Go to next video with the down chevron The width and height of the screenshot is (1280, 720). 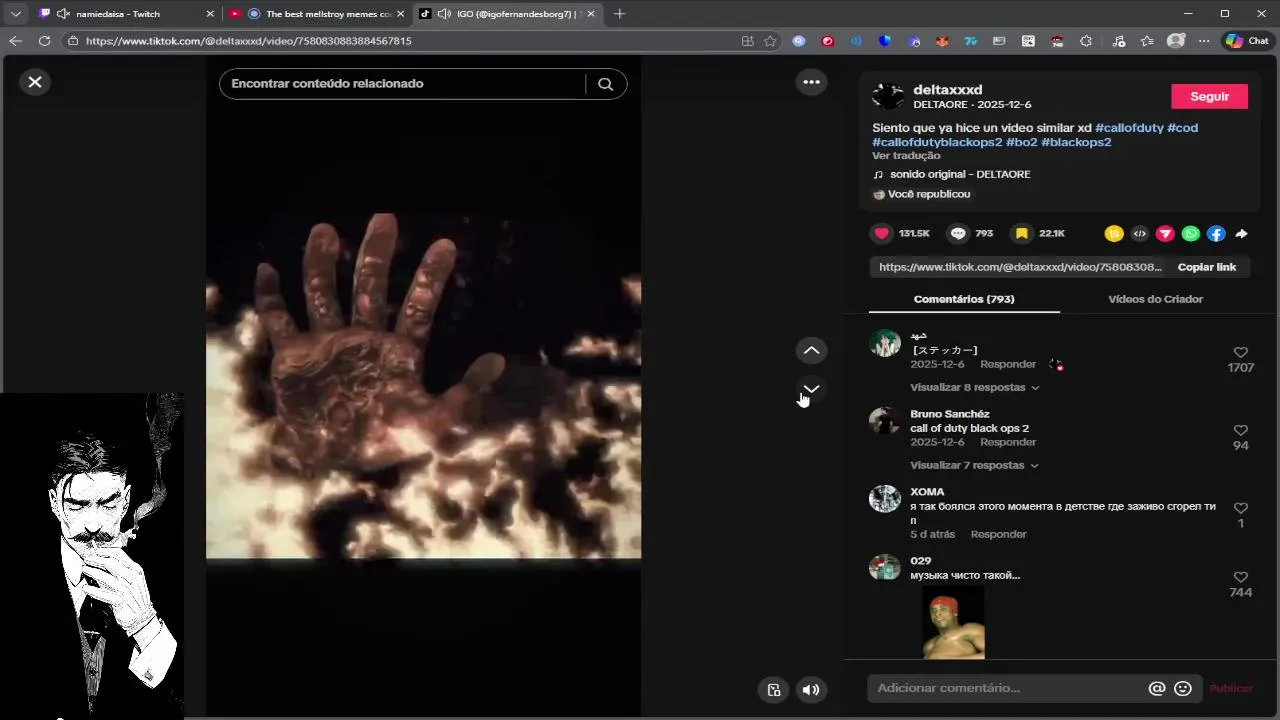coord(812,389)
